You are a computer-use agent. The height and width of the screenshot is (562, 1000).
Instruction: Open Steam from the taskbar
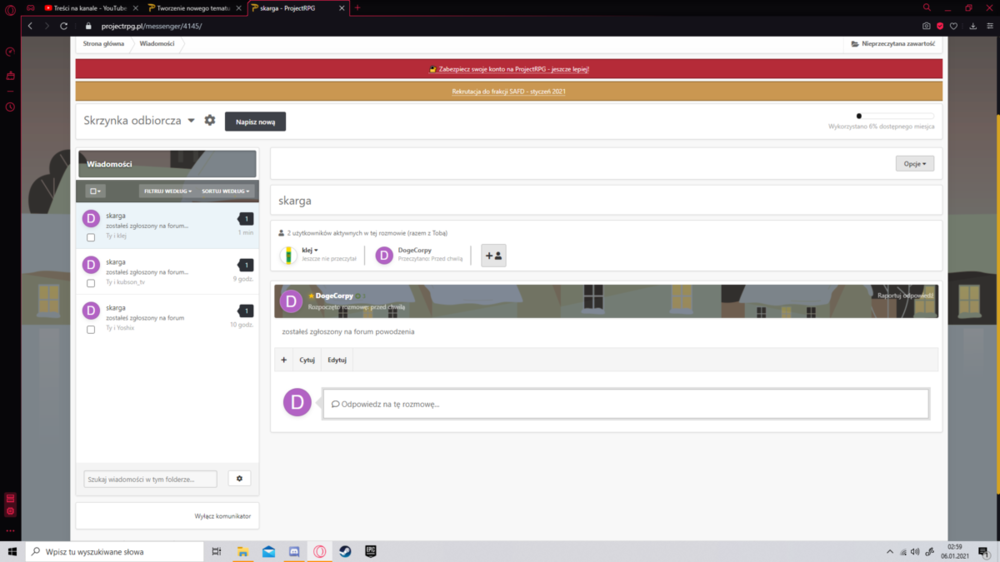(345, 551)
